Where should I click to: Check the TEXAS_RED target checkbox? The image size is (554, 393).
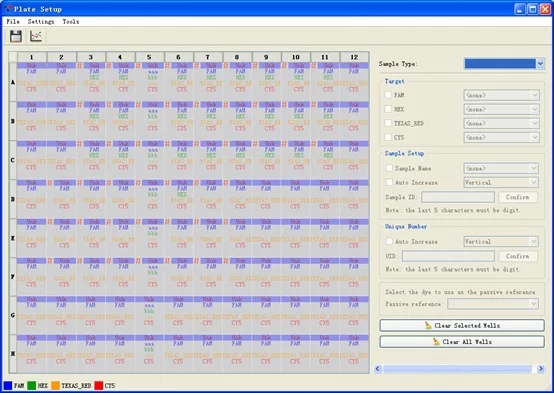pos(388,123)
